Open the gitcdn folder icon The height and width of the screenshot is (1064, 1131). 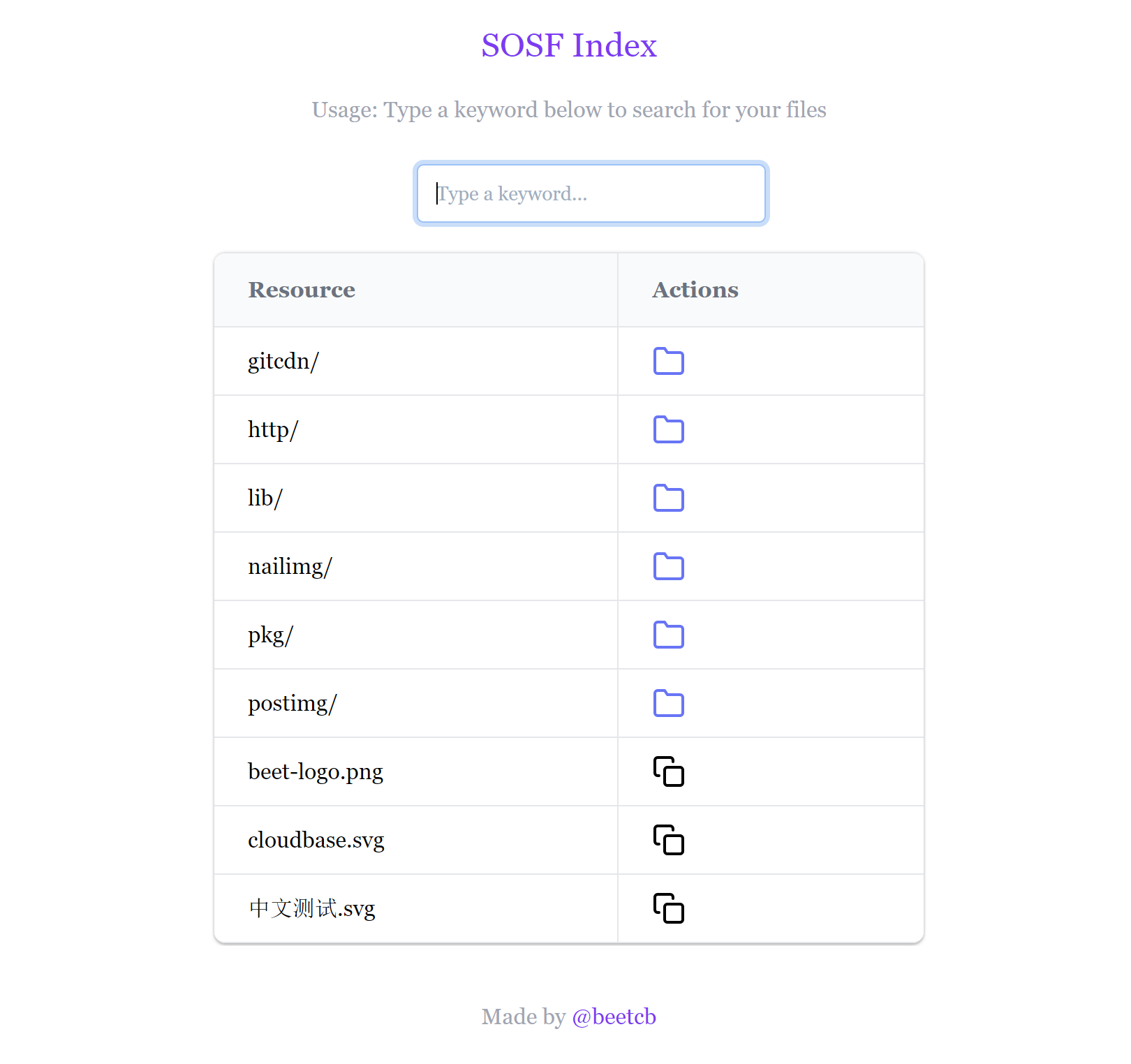(x=668, y=361)
